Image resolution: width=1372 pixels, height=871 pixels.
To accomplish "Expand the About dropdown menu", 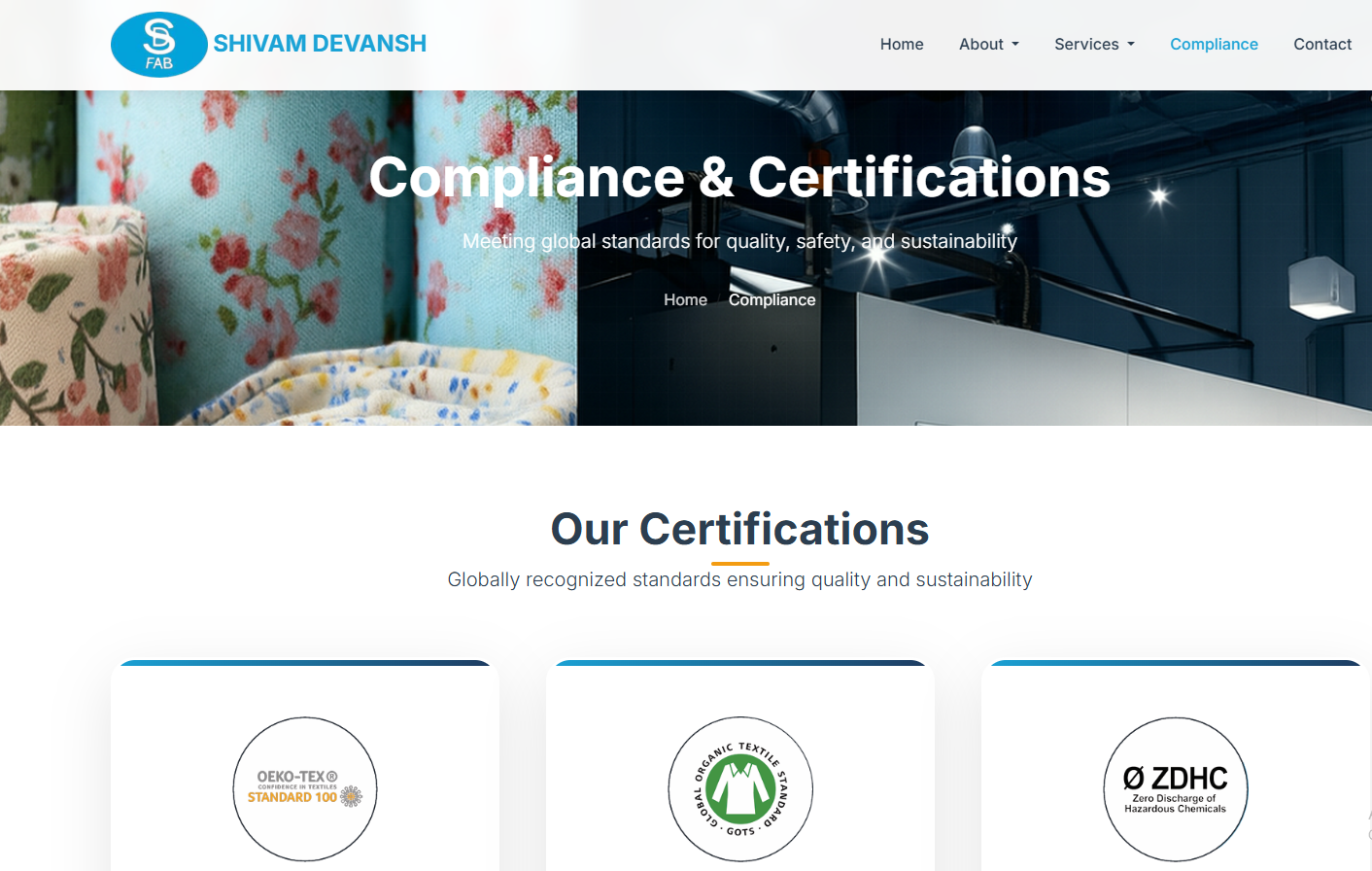I will click(x=988, y=45).
